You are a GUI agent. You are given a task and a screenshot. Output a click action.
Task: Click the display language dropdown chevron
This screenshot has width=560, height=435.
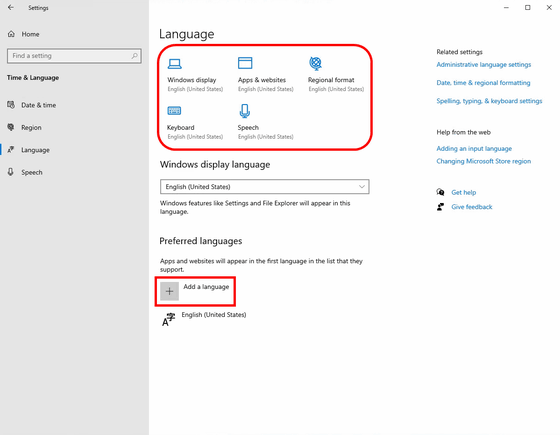coord(361,187)
